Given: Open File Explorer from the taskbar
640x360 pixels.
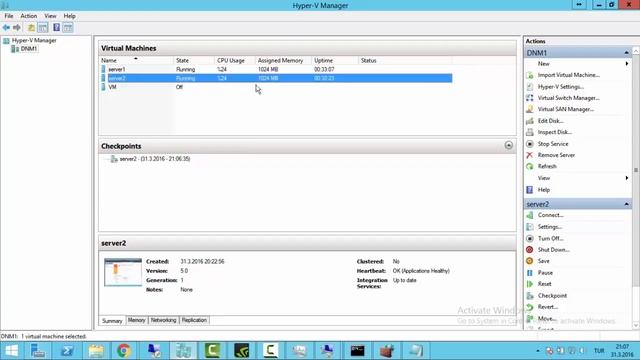Looking at the screenshot, I should [x=96, y=351].
